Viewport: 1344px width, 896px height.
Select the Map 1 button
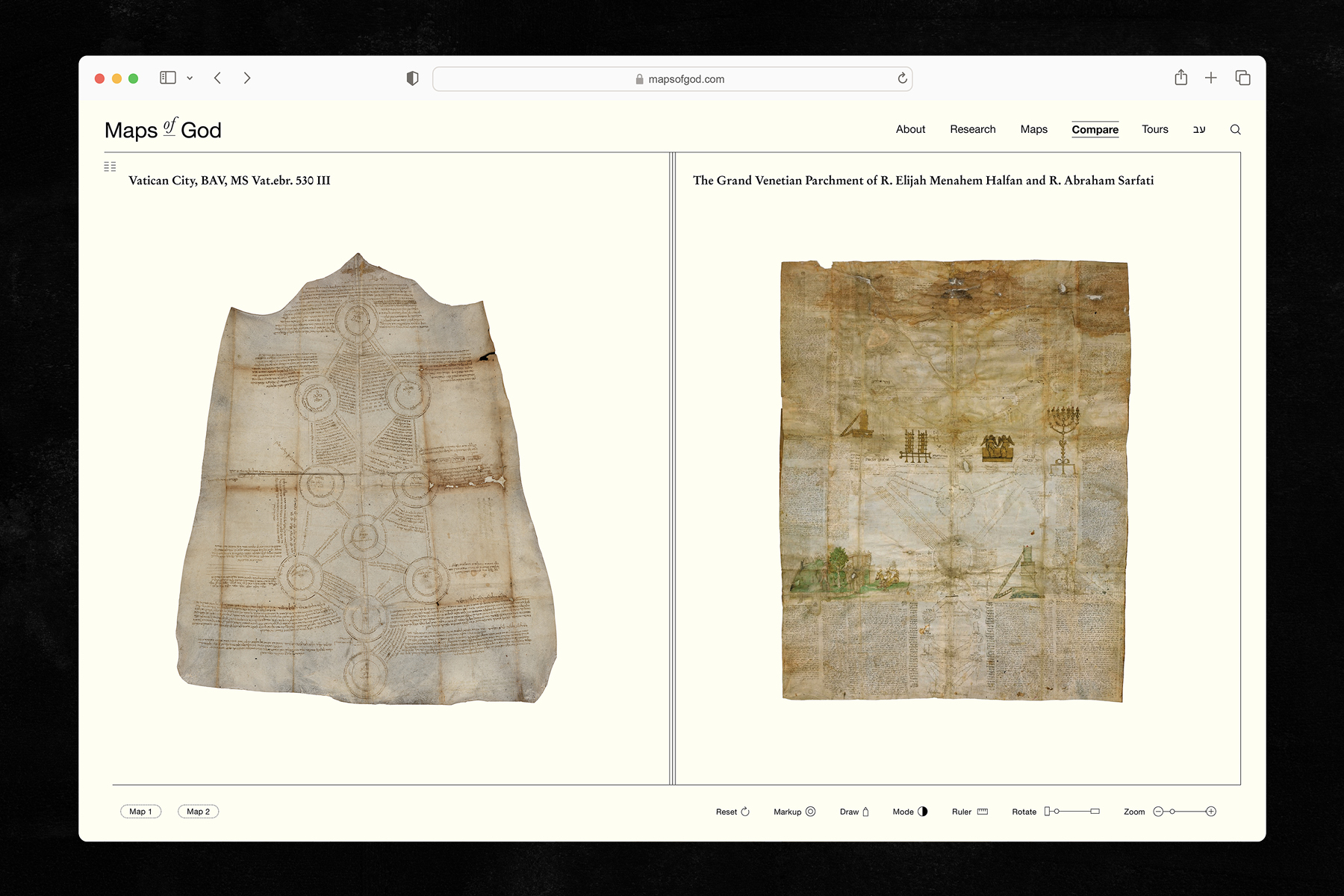tap(140, 812)
